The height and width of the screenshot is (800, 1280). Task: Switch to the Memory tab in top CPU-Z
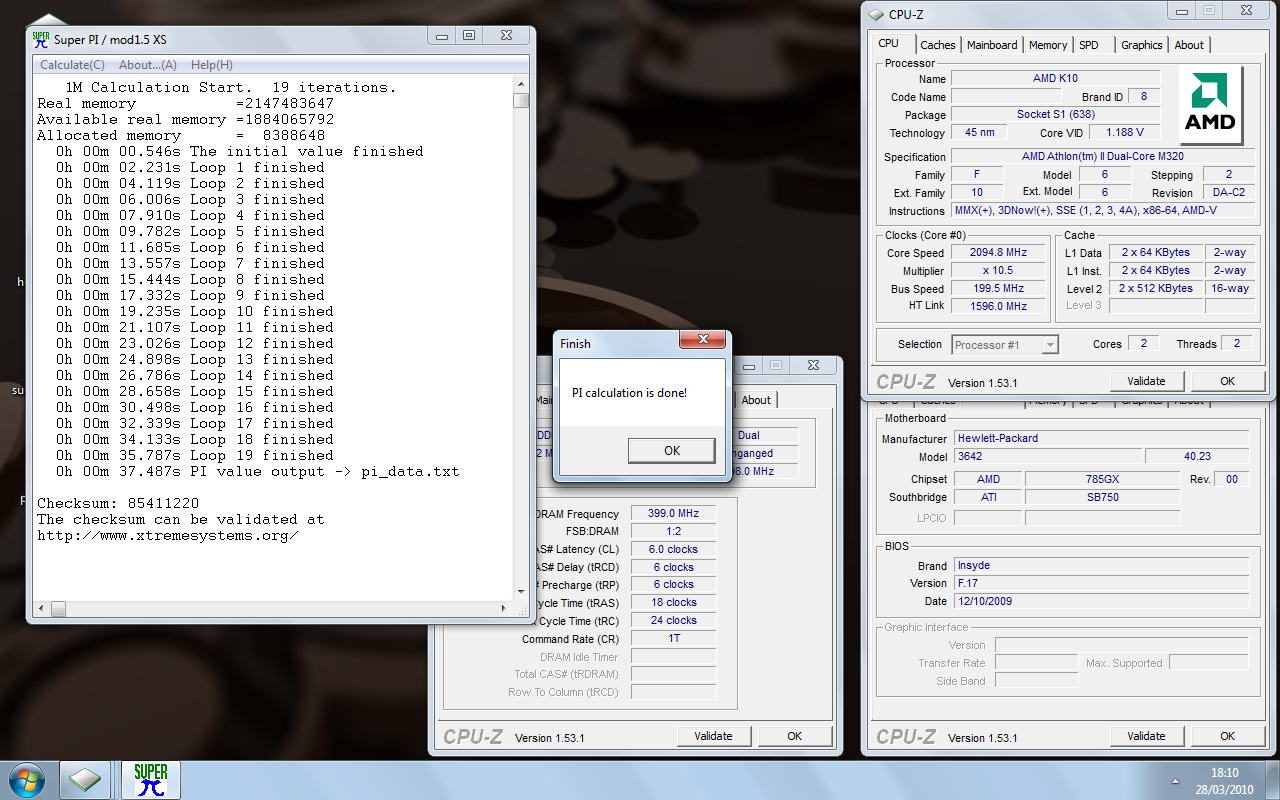1048,45
